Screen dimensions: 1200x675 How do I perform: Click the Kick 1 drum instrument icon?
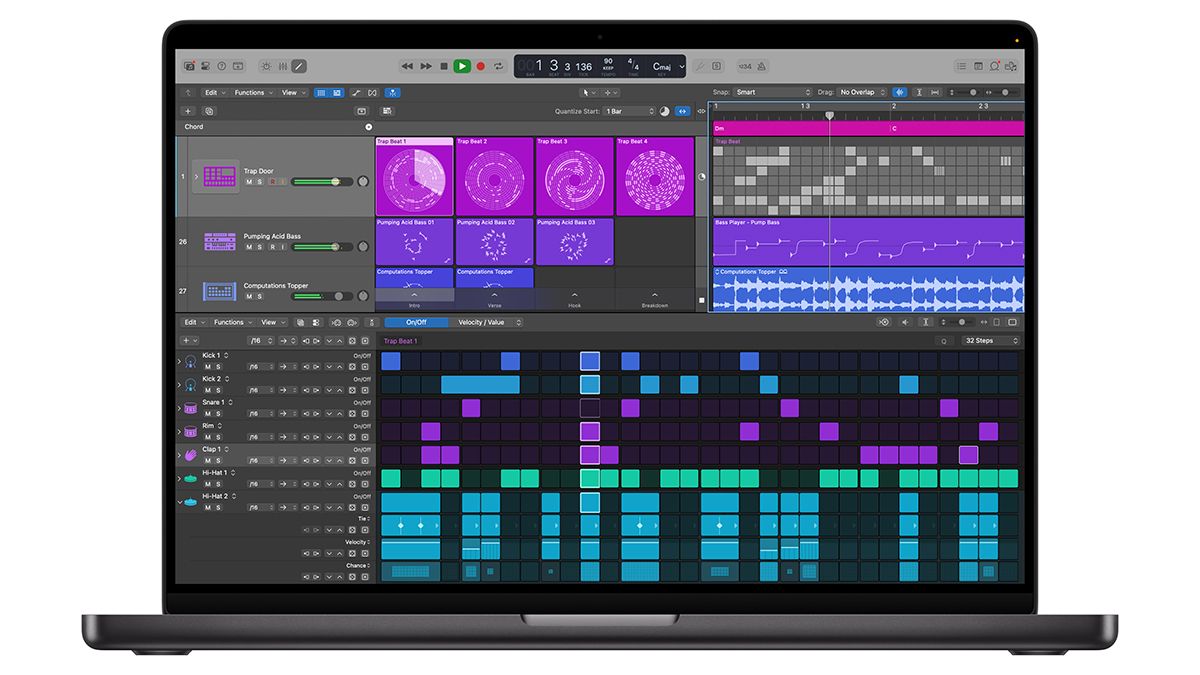point(191,361)
